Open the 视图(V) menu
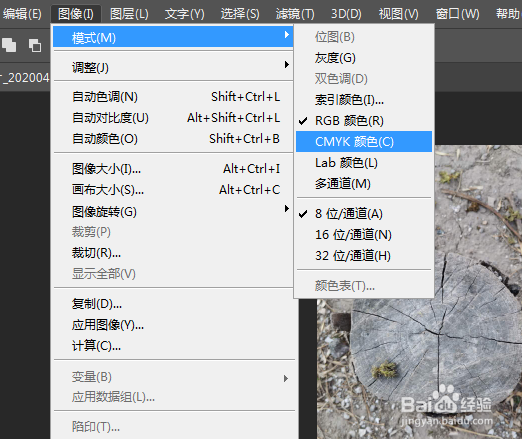The width and height of the screenshot is (522, 439). coord(398,14)
